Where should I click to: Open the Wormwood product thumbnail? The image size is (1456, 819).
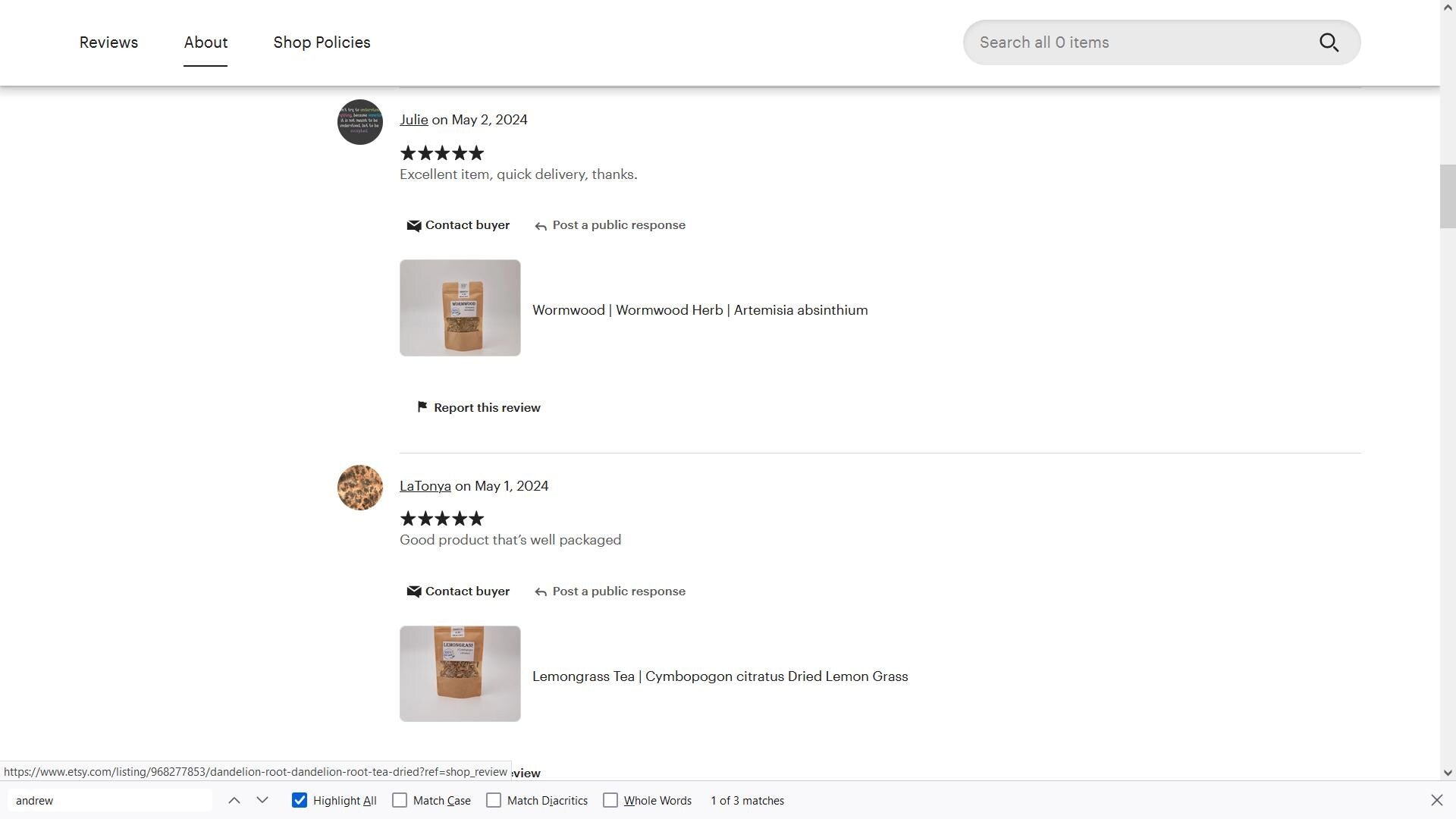[x=460, y=308]
